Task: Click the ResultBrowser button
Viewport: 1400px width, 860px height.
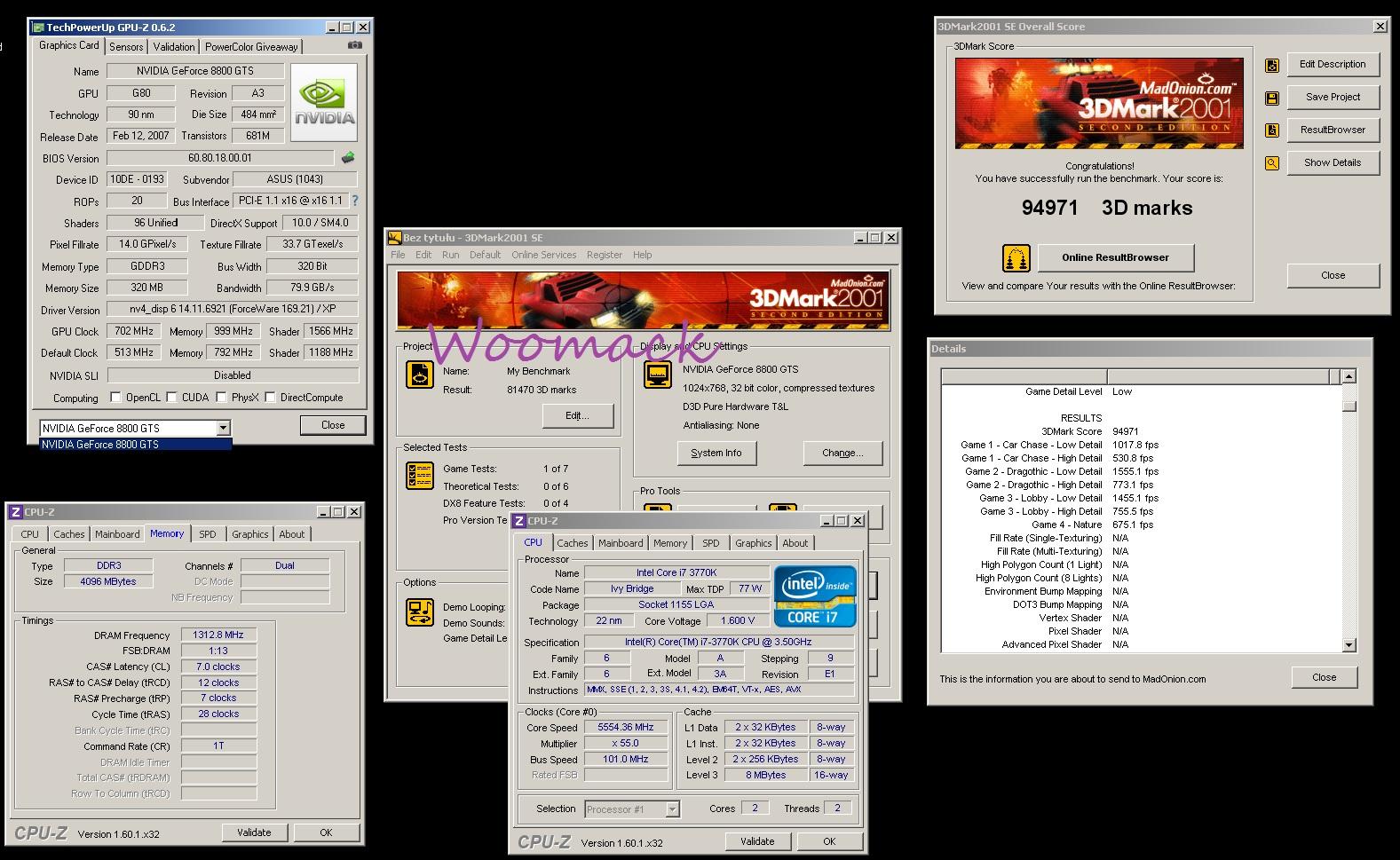Action: coord(1333,130)
